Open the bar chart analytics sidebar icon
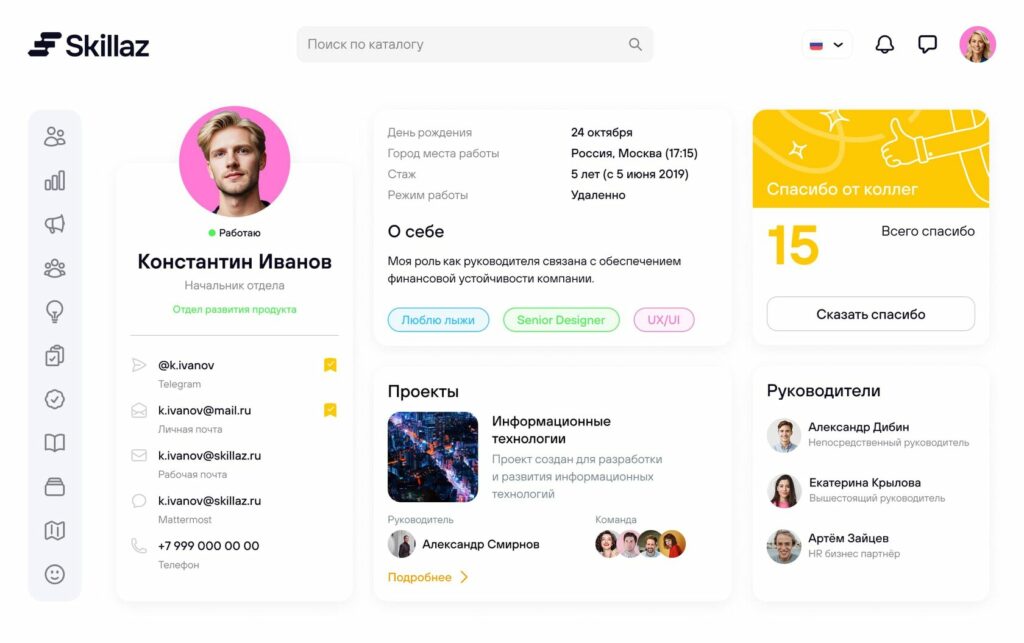This screenshot has height=643, width=1024. (x=55, y=180)
